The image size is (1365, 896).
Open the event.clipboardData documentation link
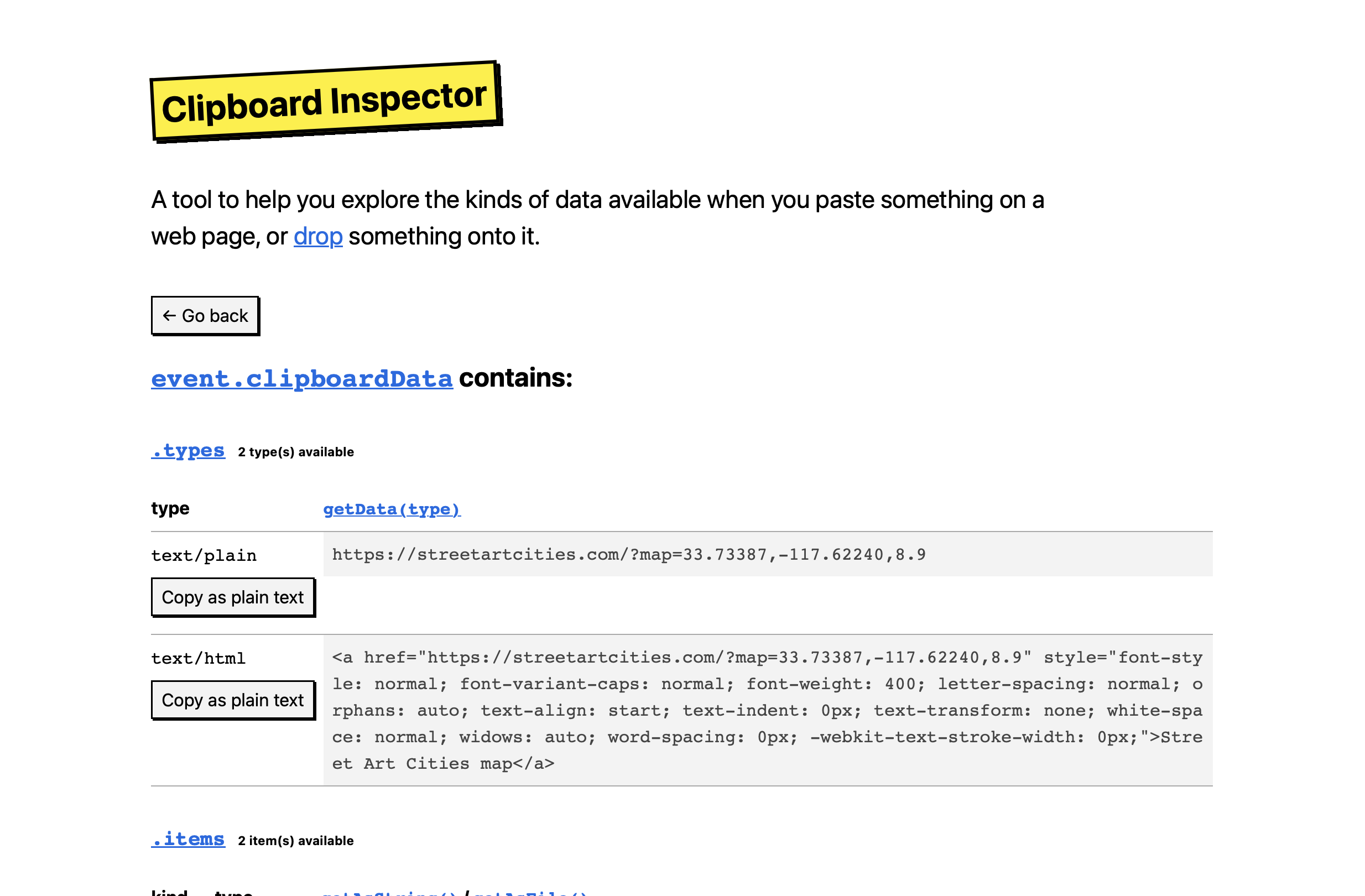[301, 379]
